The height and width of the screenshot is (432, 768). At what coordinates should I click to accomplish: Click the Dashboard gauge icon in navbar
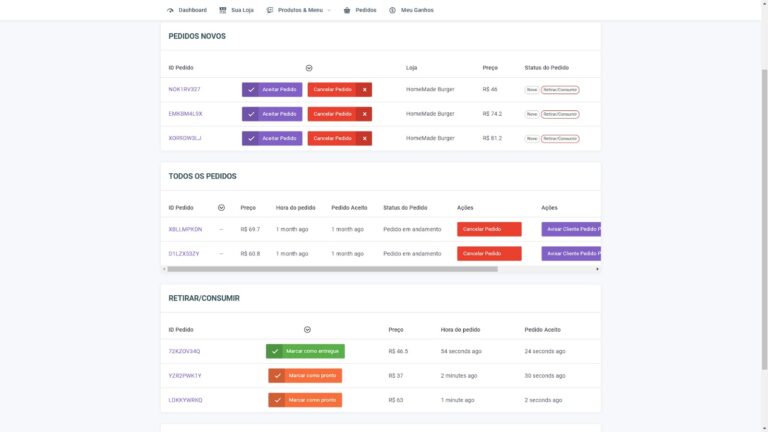170,10
